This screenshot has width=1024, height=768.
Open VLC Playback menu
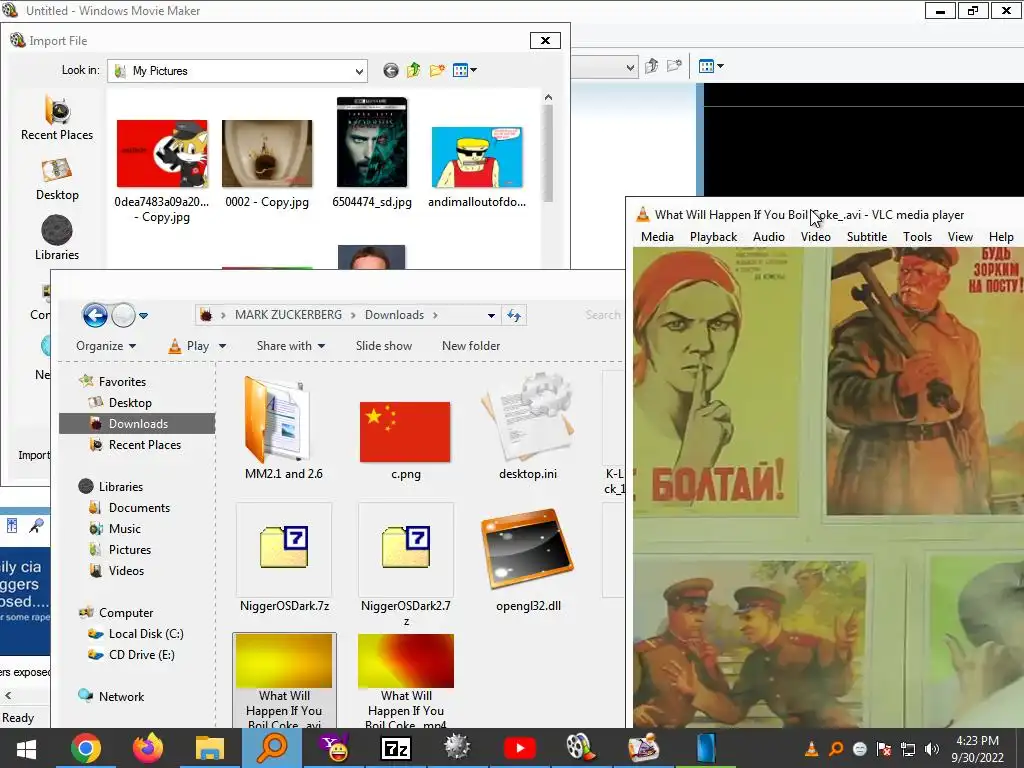coord(713,237)
